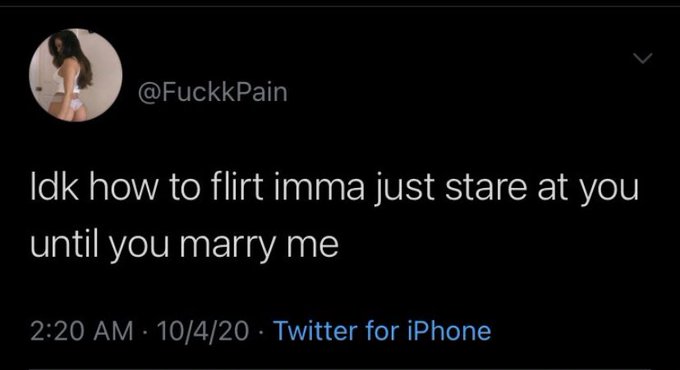Click the word 'marry' in the tweet
Image resolution: width=680 pixels, height=370 pixels.
click(228, 247)
